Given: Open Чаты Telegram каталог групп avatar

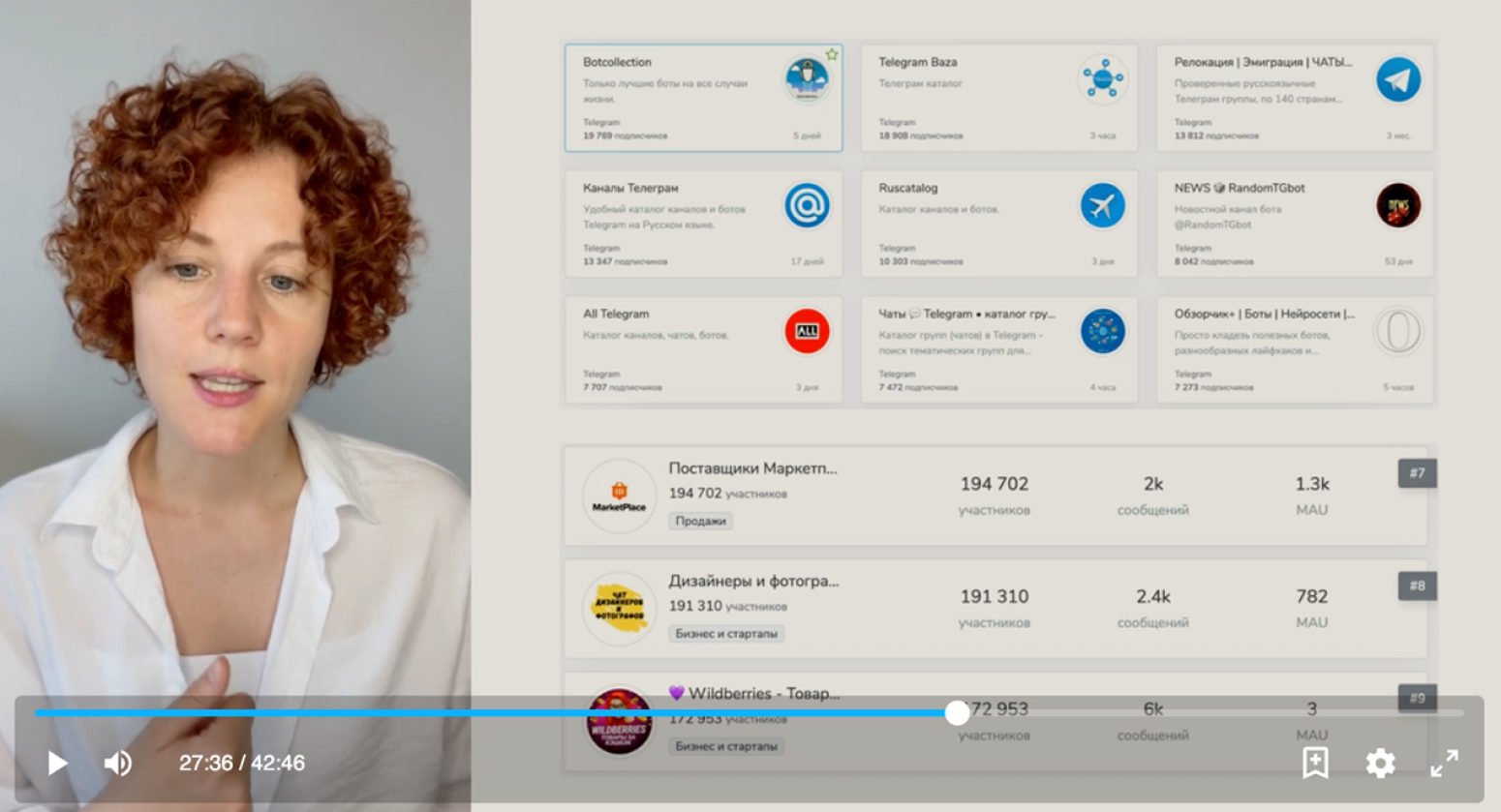Looking at the screenshot, I should pyautogui.click(x=1102, y=331).
